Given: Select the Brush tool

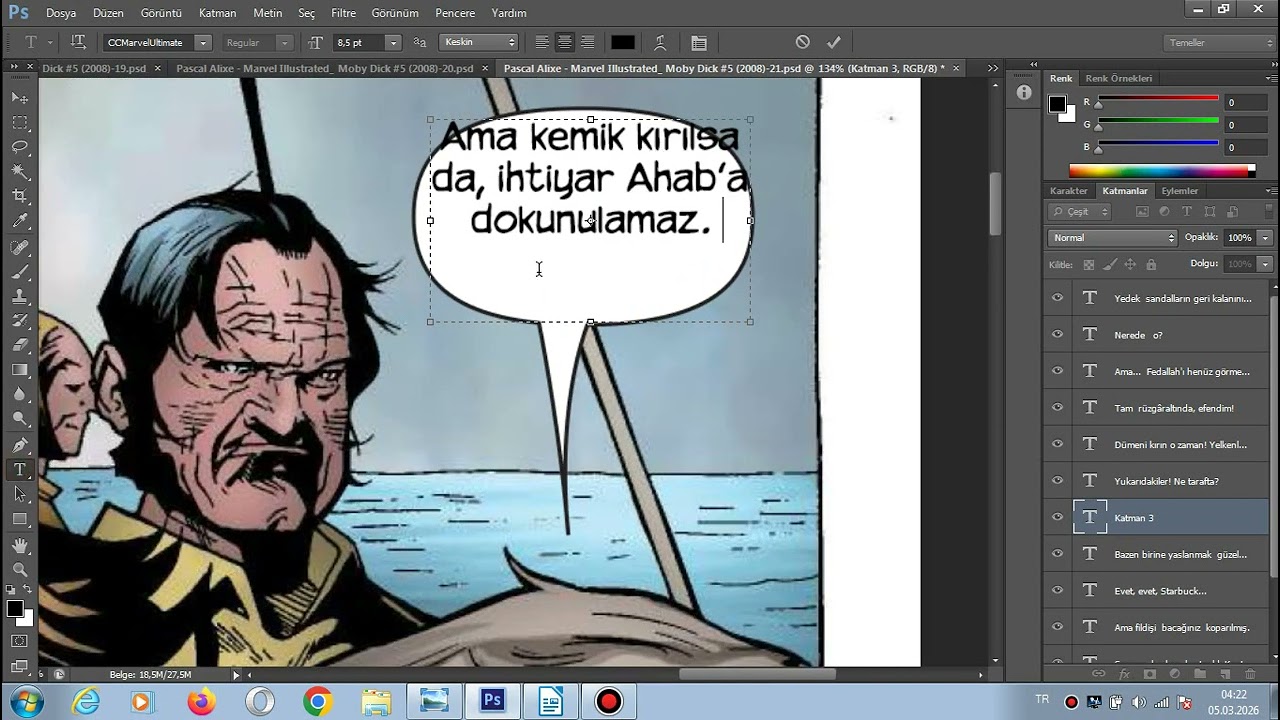Looking at the screenshot, I should [x=20, y=272].
